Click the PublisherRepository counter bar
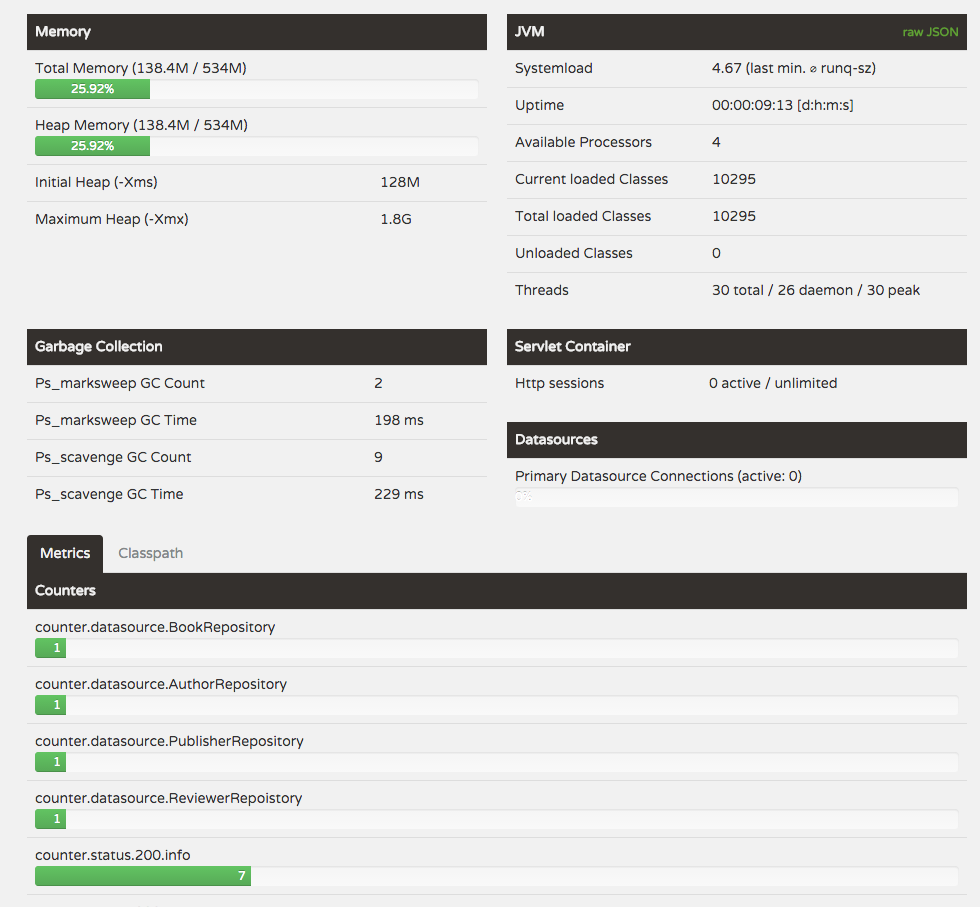Viewport: 980px width, 907px height. pyautogui.click(x=496, y=762)
